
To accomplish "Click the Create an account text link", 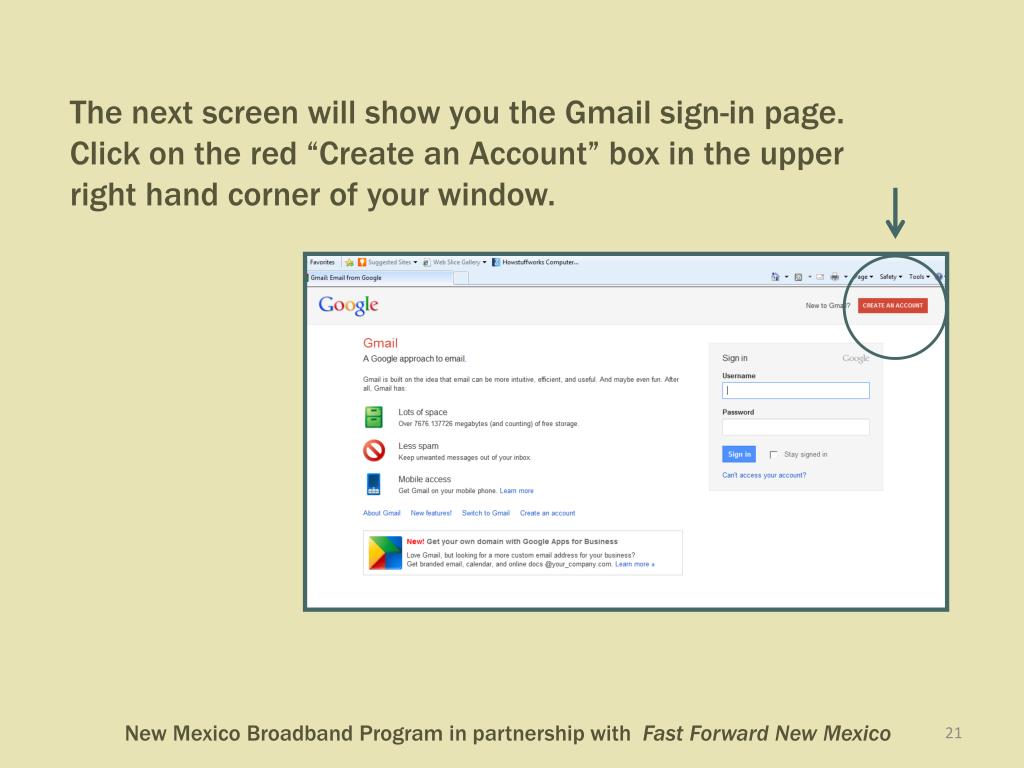I will coord(547,513).
